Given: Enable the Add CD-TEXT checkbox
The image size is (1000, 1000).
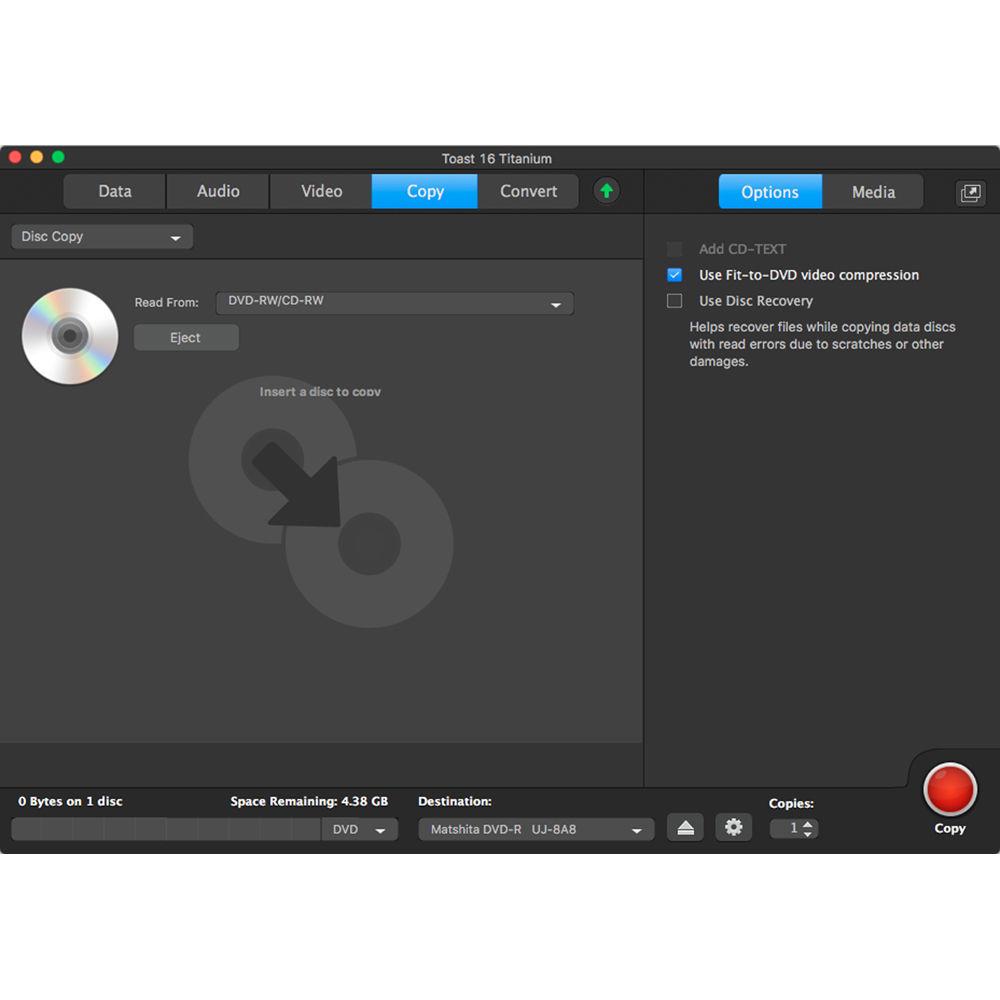Looking at the screenshot, I should click(x=675, y=249).
